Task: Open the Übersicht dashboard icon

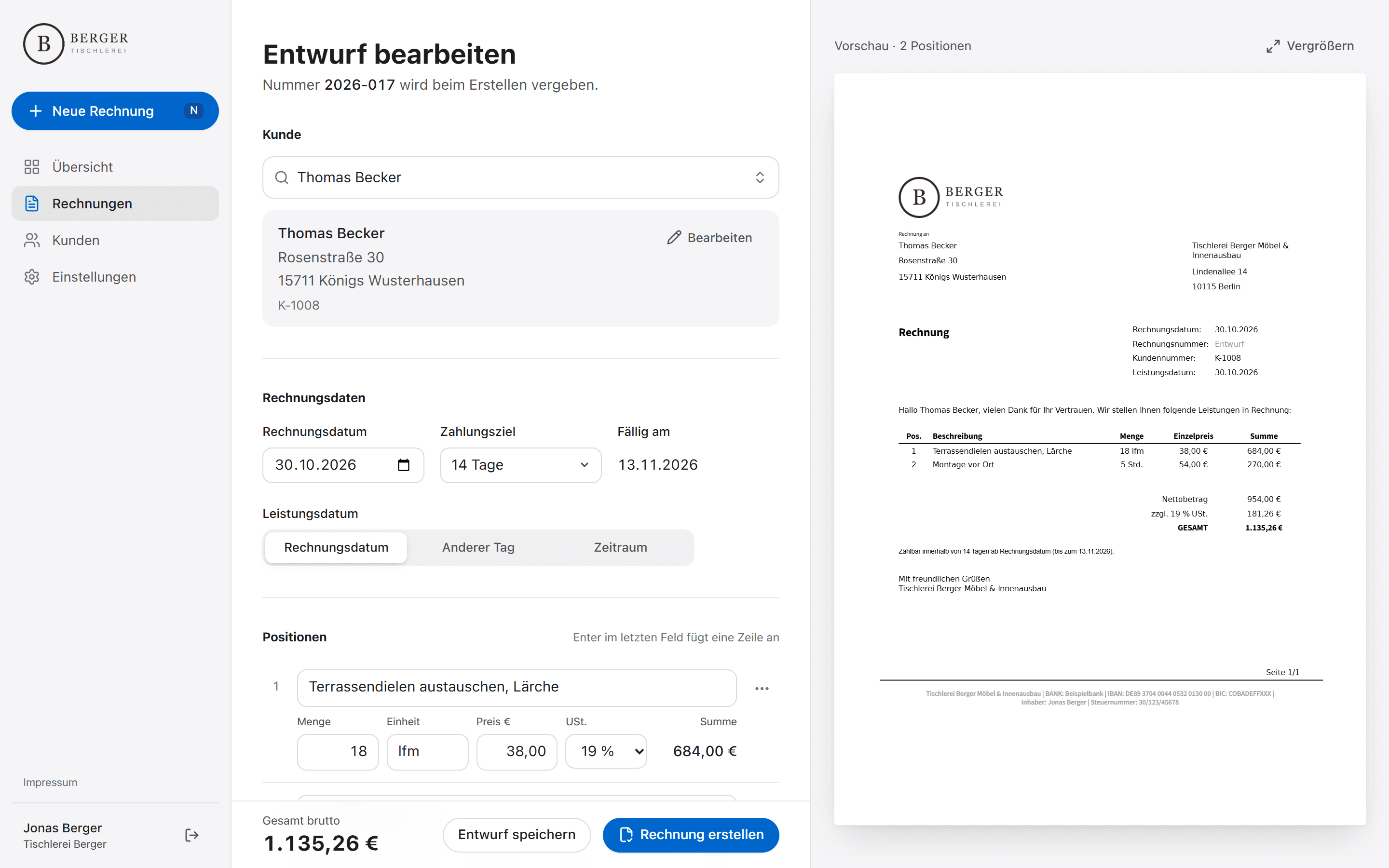Action: tap(31, 167)
